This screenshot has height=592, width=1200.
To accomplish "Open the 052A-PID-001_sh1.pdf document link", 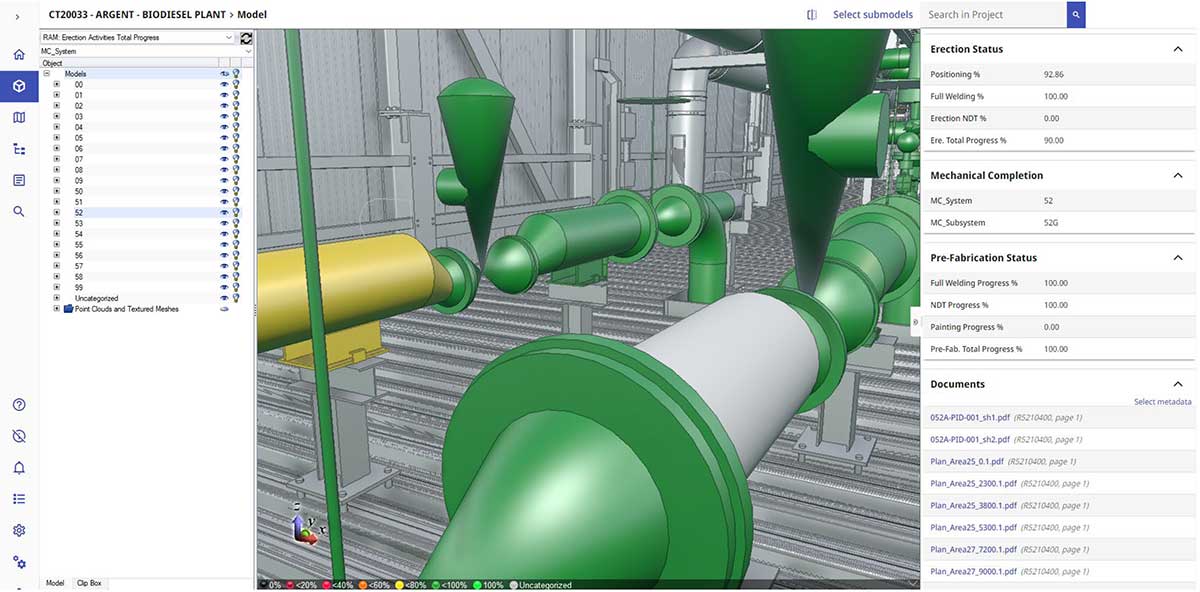I will click(x=970, y=417).
